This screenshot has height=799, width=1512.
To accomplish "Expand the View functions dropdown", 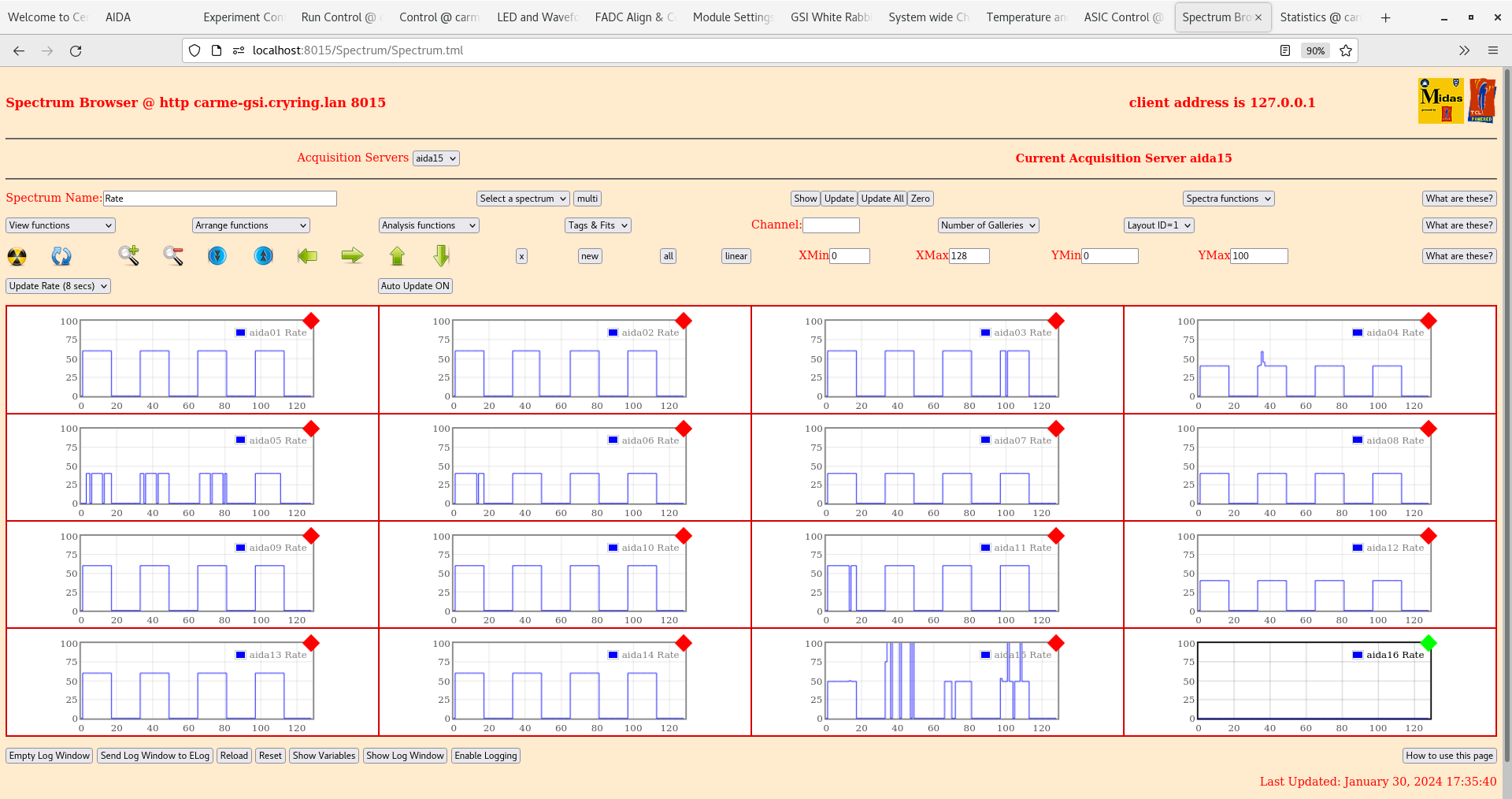I will tap(61, 225).
